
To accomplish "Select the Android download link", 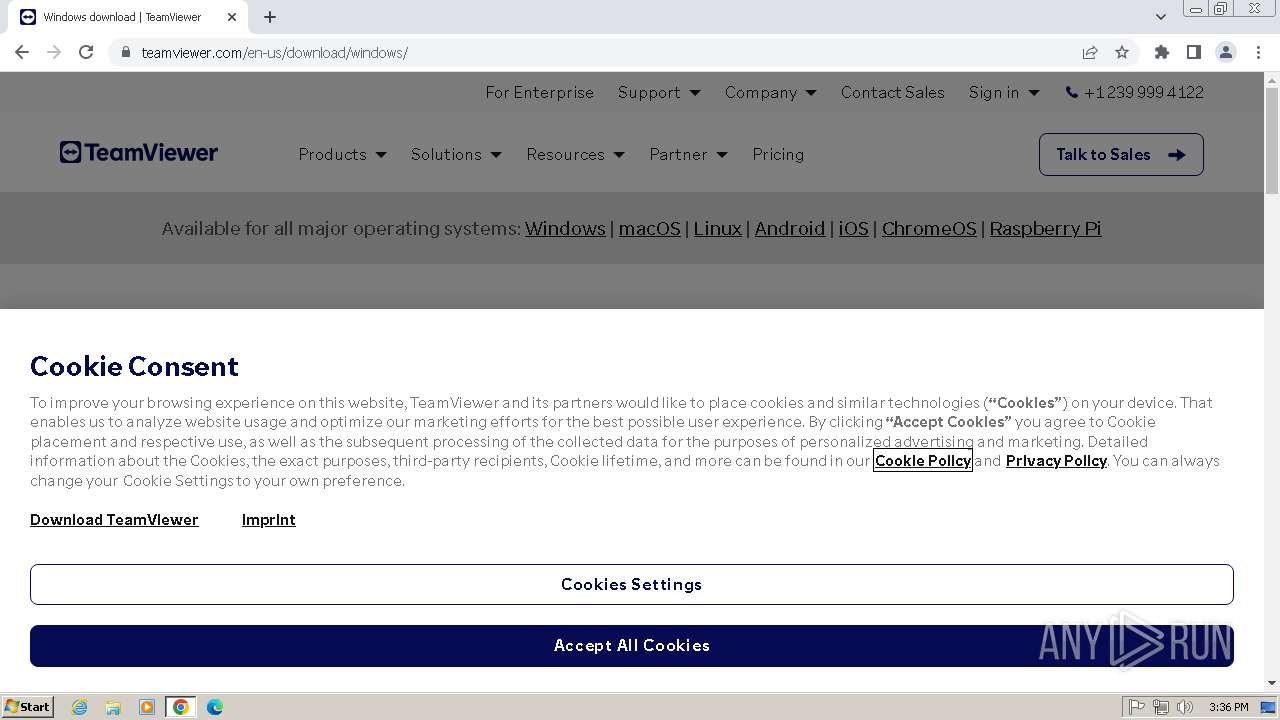I will [790, 228].
